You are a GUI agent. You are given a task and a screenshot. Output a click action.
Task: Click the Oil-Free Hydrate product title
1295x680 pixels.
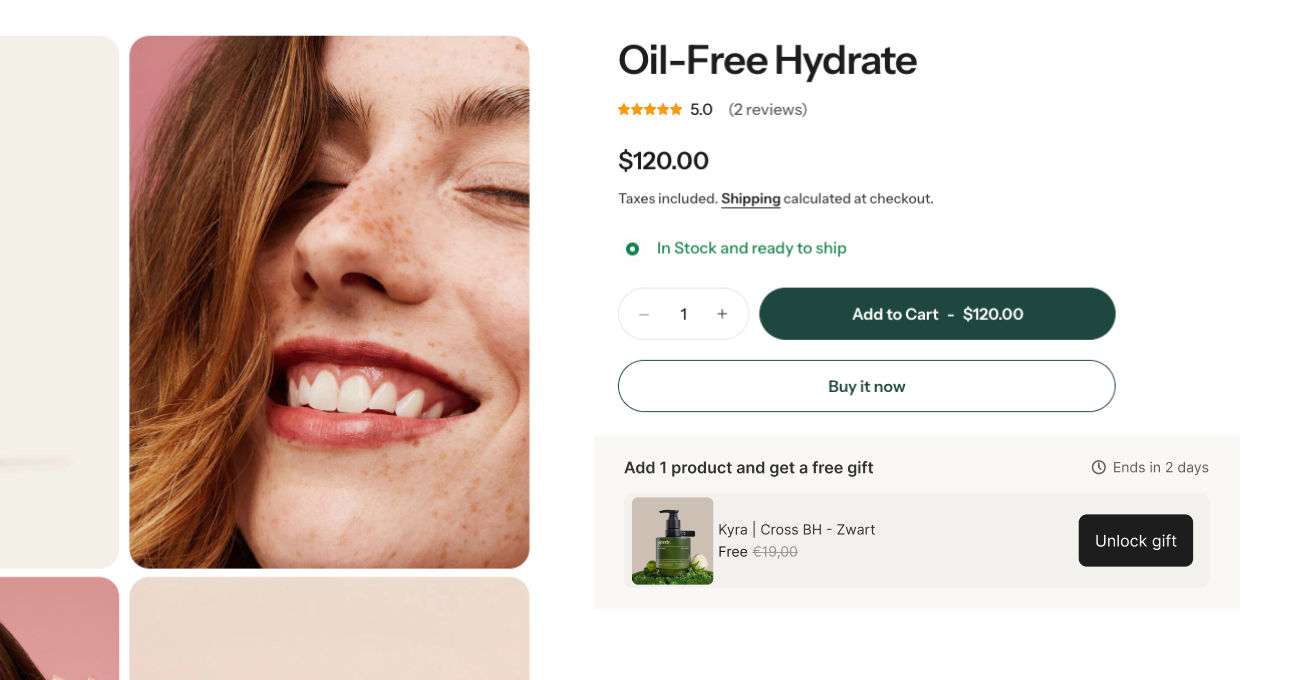click(767, 60)
